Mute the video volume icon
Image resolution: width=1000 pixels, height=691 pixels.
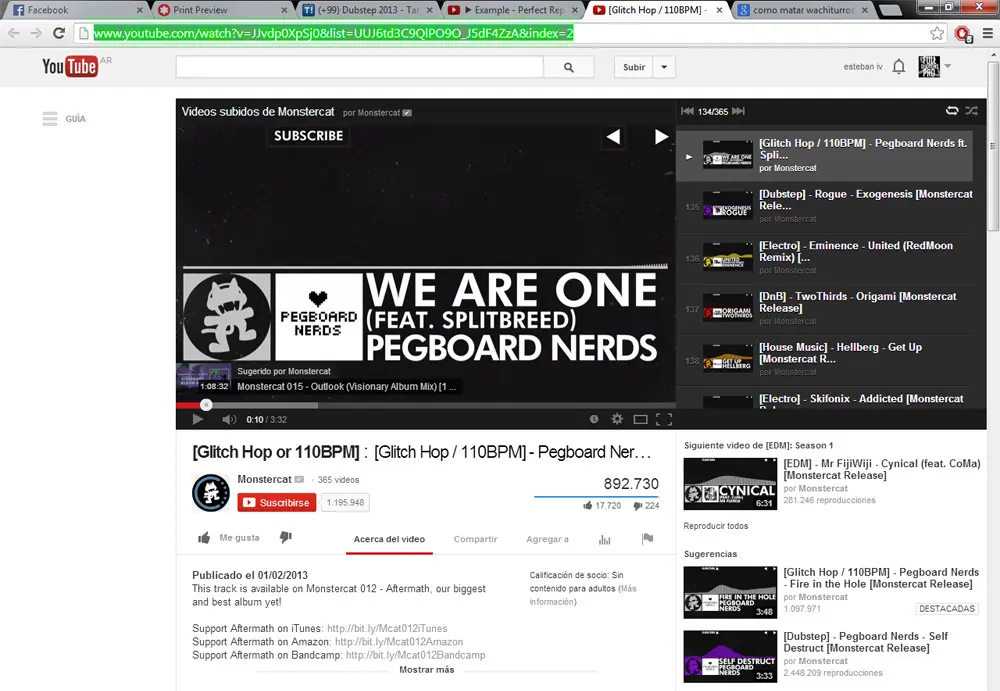(x=229, y=419)
